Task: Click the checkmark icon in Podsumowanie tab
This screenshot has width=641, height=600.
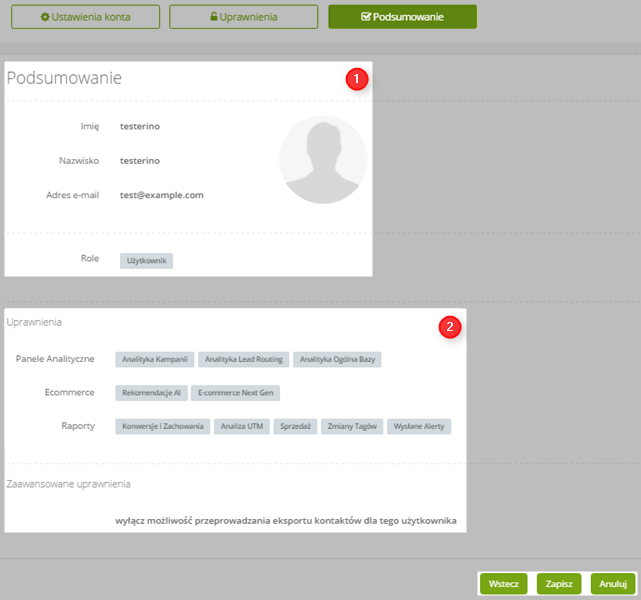Action: coord(366,17)
